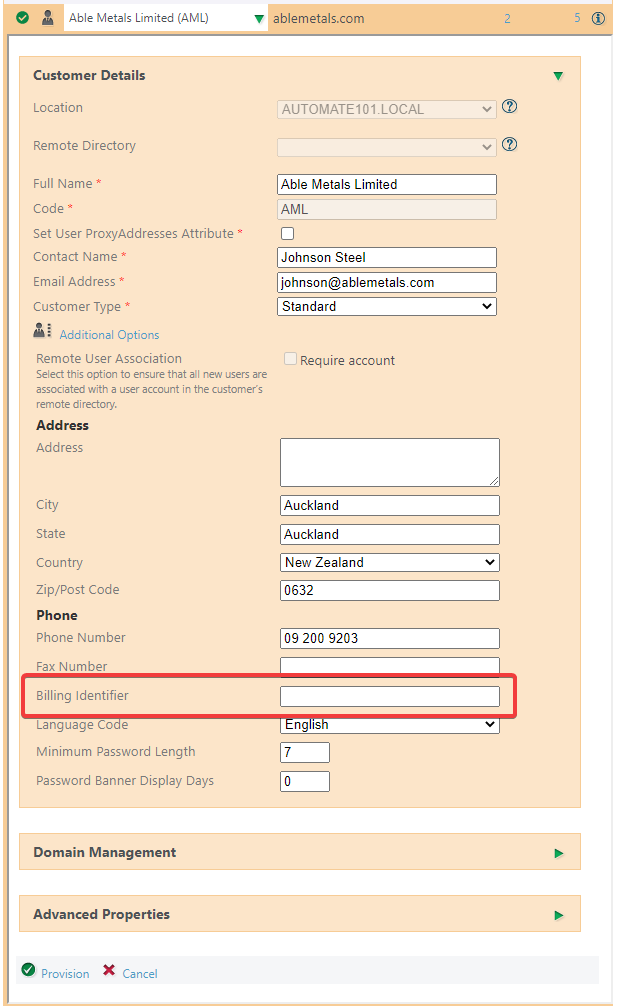
Task: Click the help icon beside Remote Directory
Action: click(x=510, y=145)
